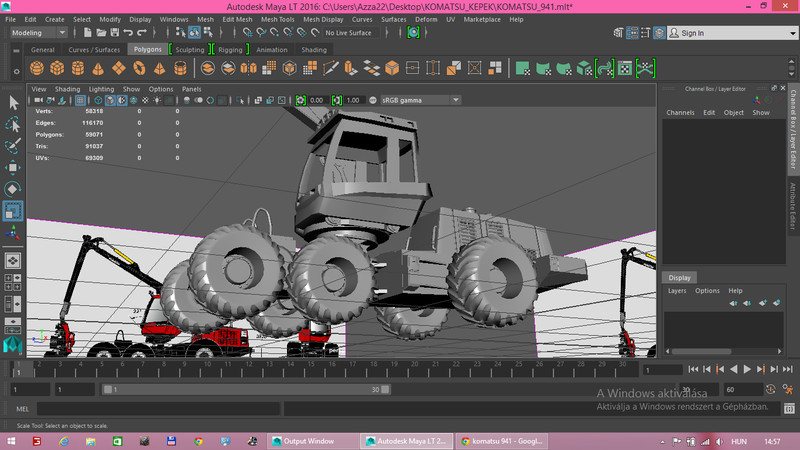Toggle viewport shadows button
This screenshot has width=800, height=450.
tap(169, 101)
